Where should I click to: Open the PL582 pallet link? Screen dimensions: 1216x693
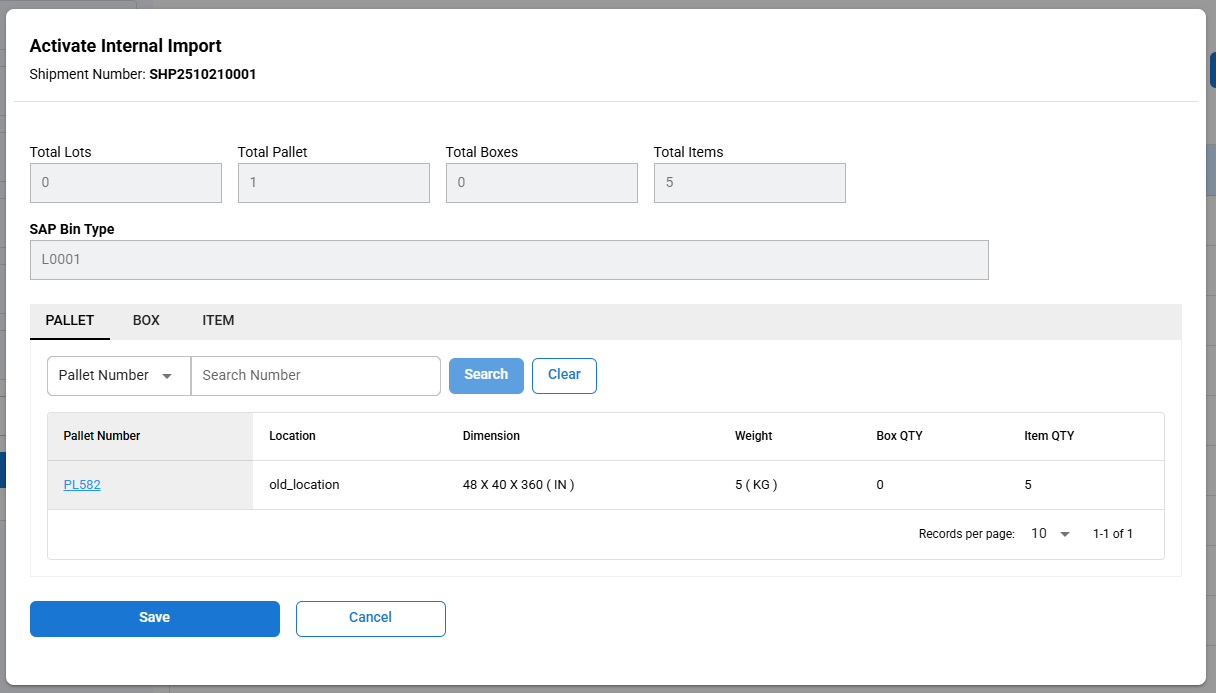click(x=82, y=485)
